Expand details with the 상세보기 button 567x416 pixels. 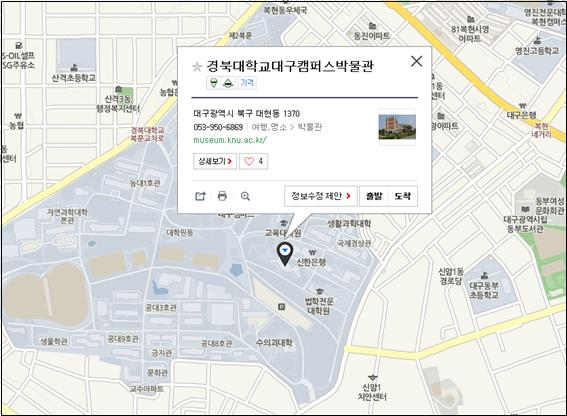click(x=215, y=161)
